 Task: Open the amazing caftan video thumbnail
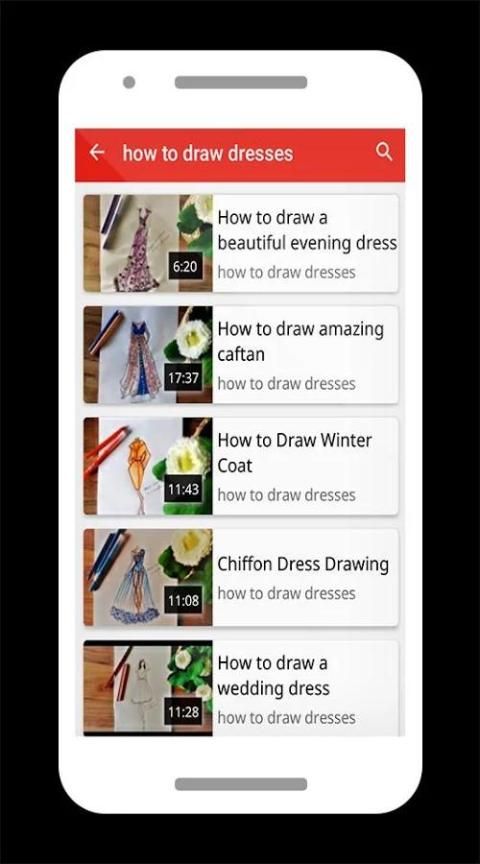148,354
